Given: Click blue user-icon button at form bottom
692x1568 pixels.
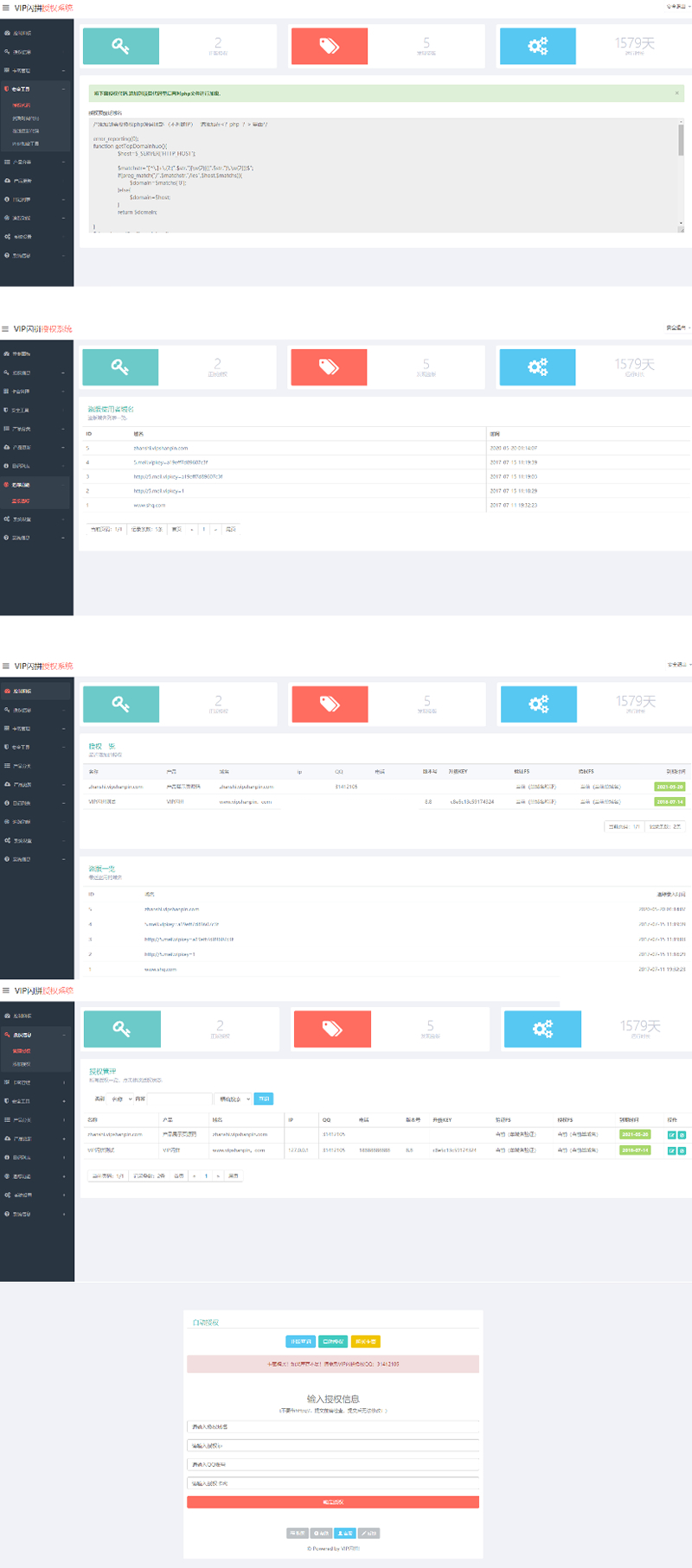Looking at the screenshot, I should click(x=345, y=1533).
